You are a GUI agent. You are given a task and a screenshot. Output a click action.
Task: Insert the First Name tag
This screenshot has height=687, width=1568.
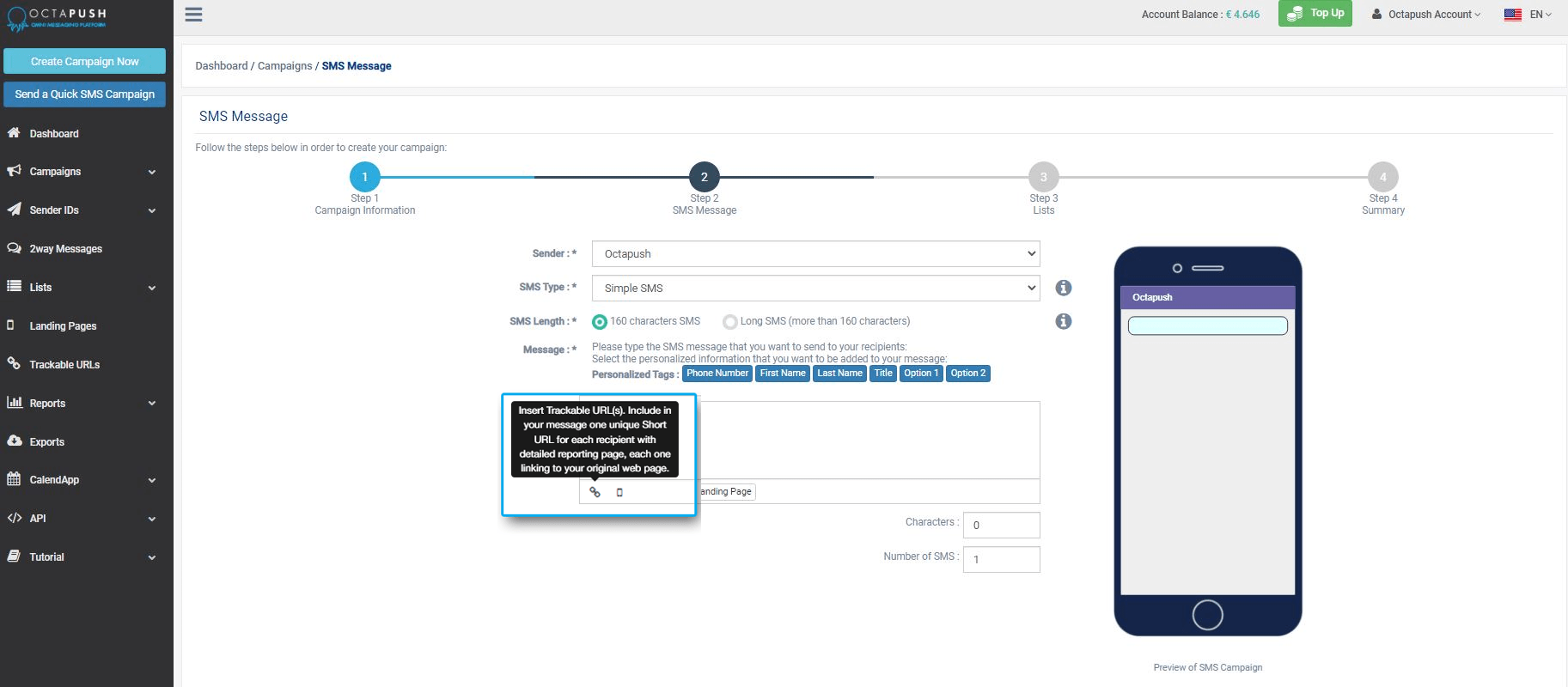783,374
